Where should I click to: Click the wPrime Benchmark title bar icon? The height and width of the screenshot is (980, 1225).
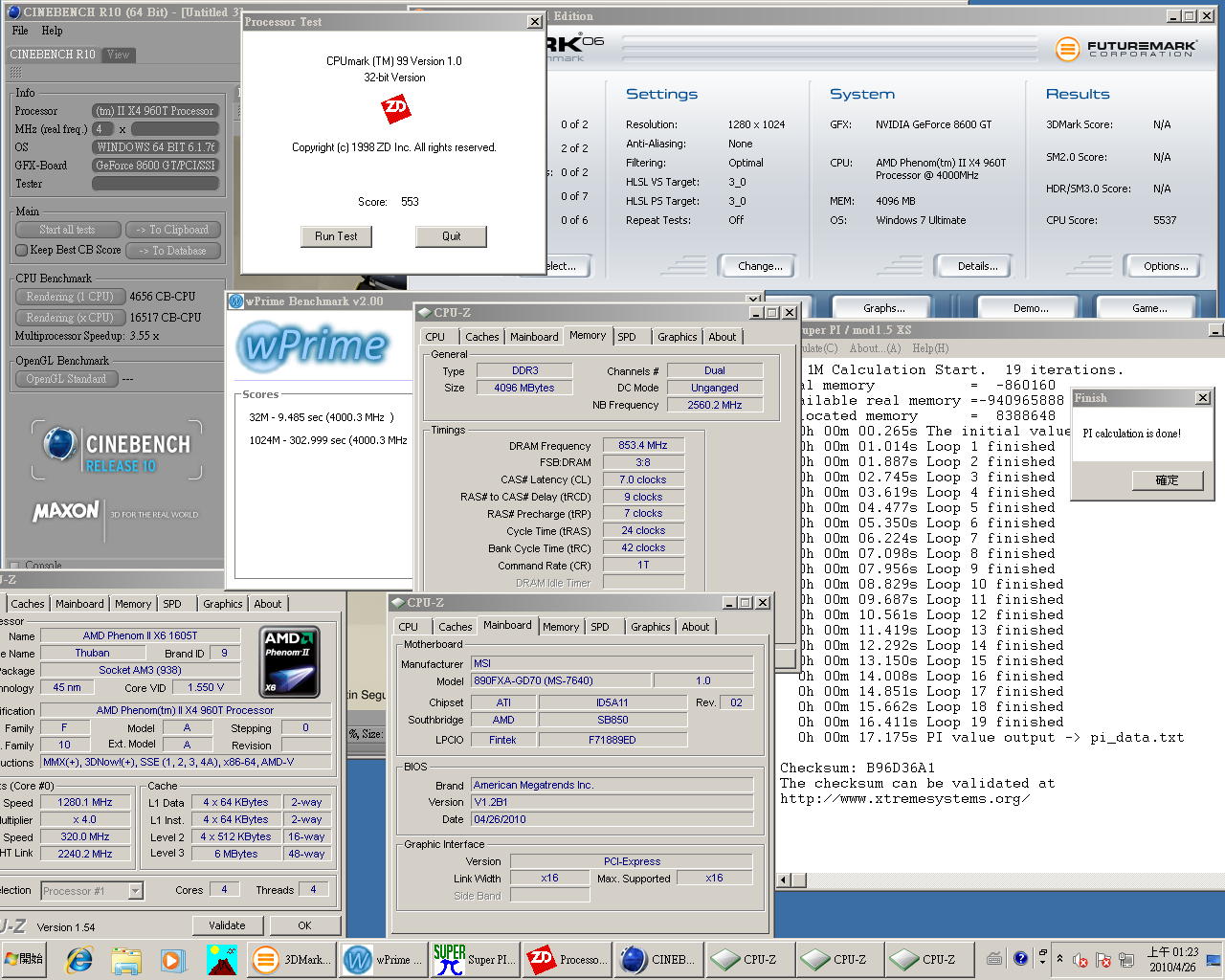pyautogui.click(x=235, y=301)
